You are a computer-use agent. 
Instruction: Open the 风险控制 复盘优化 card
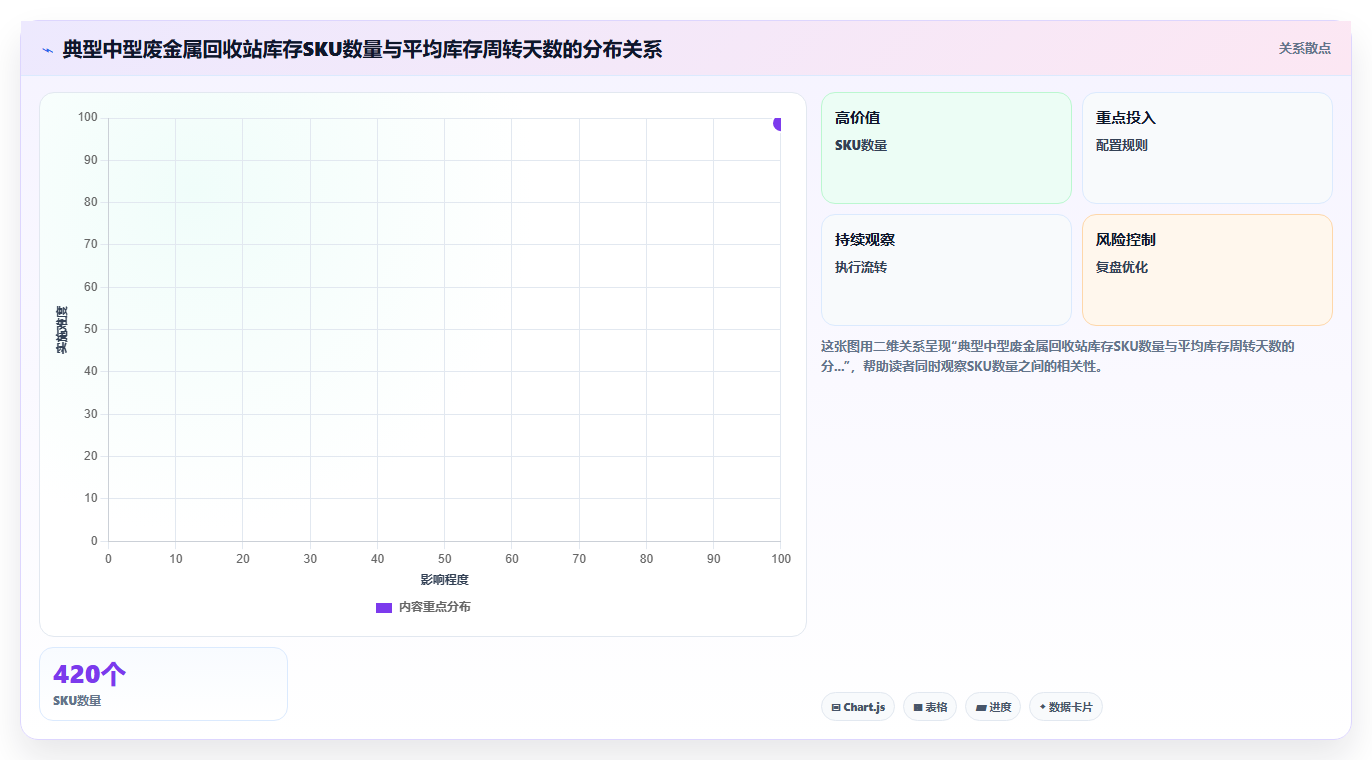[x=1207, y=270]
